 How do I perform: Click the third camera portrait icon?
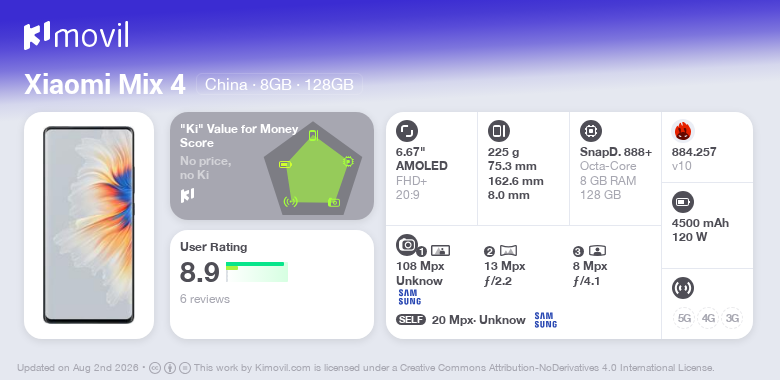[x=597, y=251]
